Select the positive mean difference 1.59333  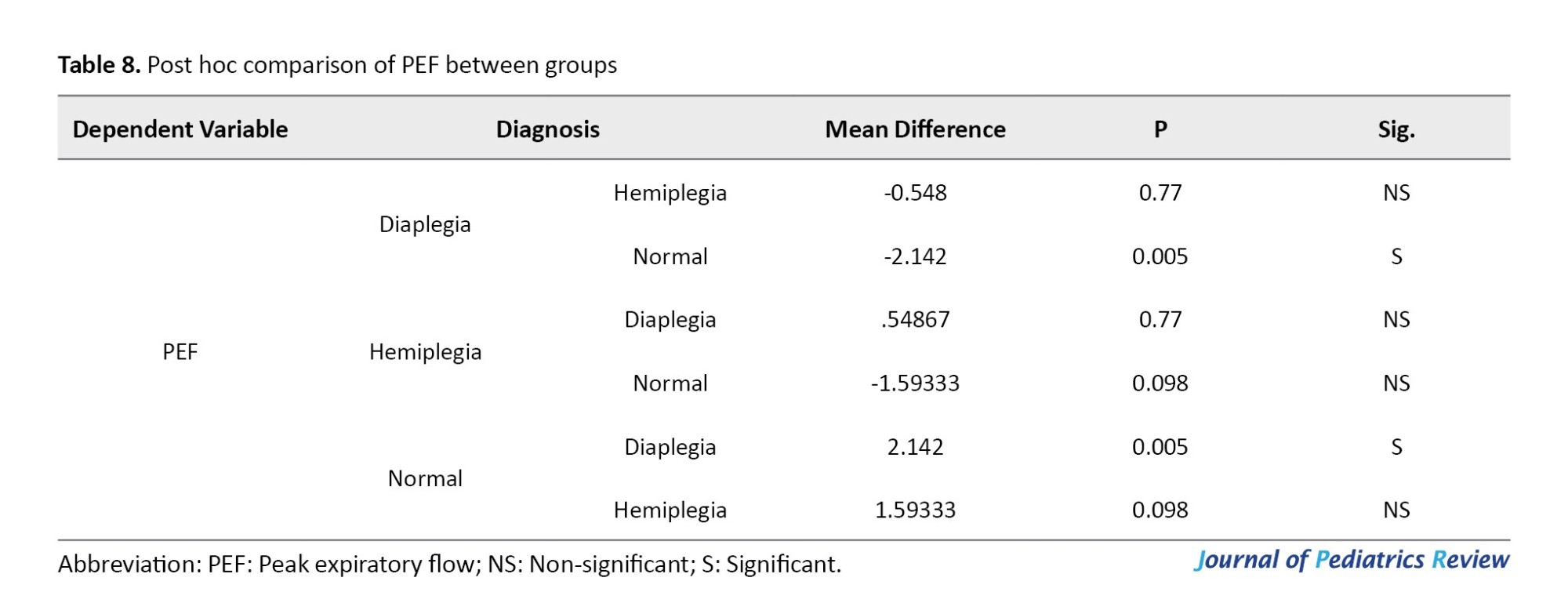915,510
